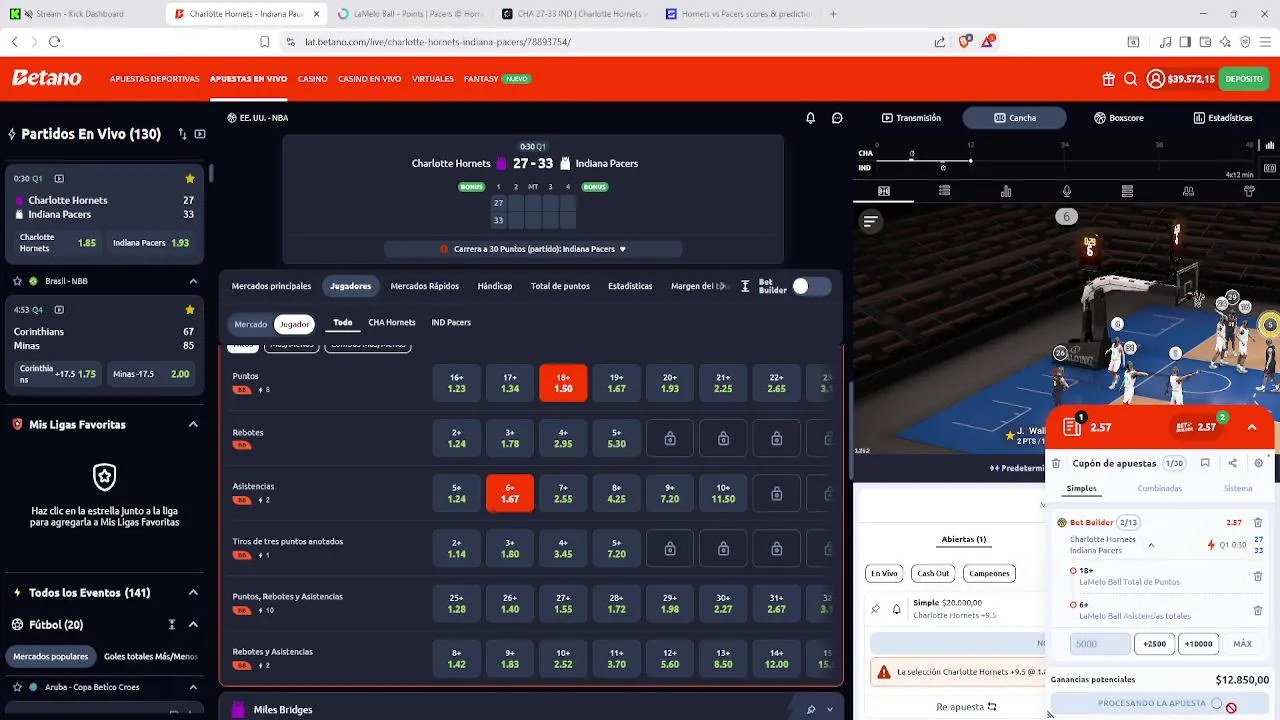The height and width of the screenshot is (720, 1280).
Task: Click the bell icon on the open Simple bet
Action: tap(896, 609)
